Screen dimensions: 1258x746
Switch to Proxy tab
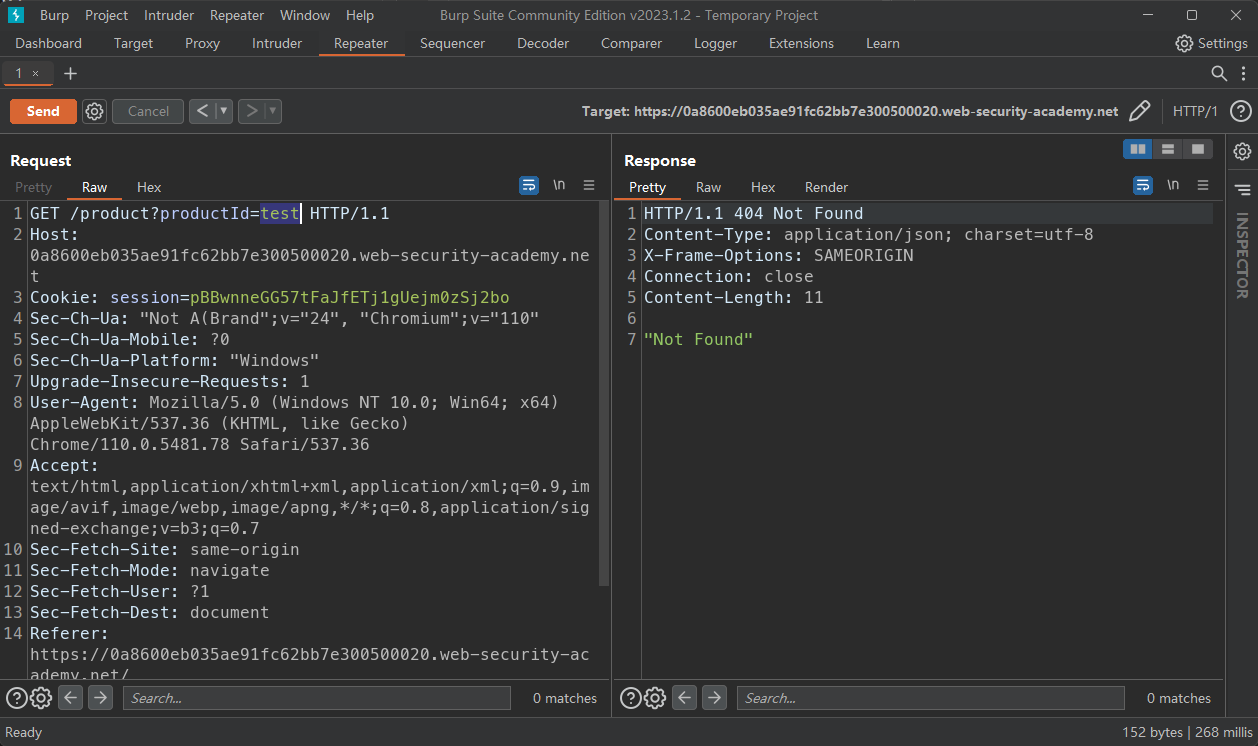click(202, 43)
